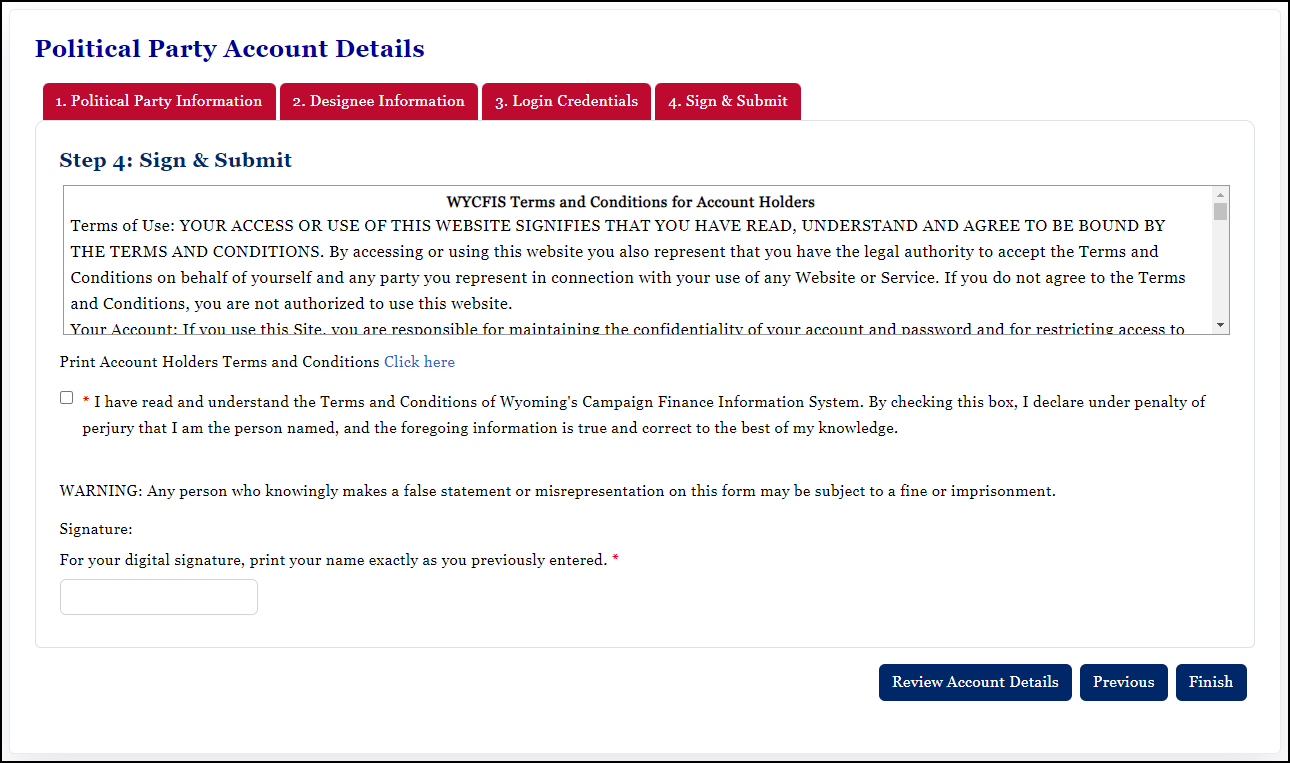Viewport: 1290px width, 763px height.
Task: Click the empty scrollbar track in terms box
Action: [1220, 270]
